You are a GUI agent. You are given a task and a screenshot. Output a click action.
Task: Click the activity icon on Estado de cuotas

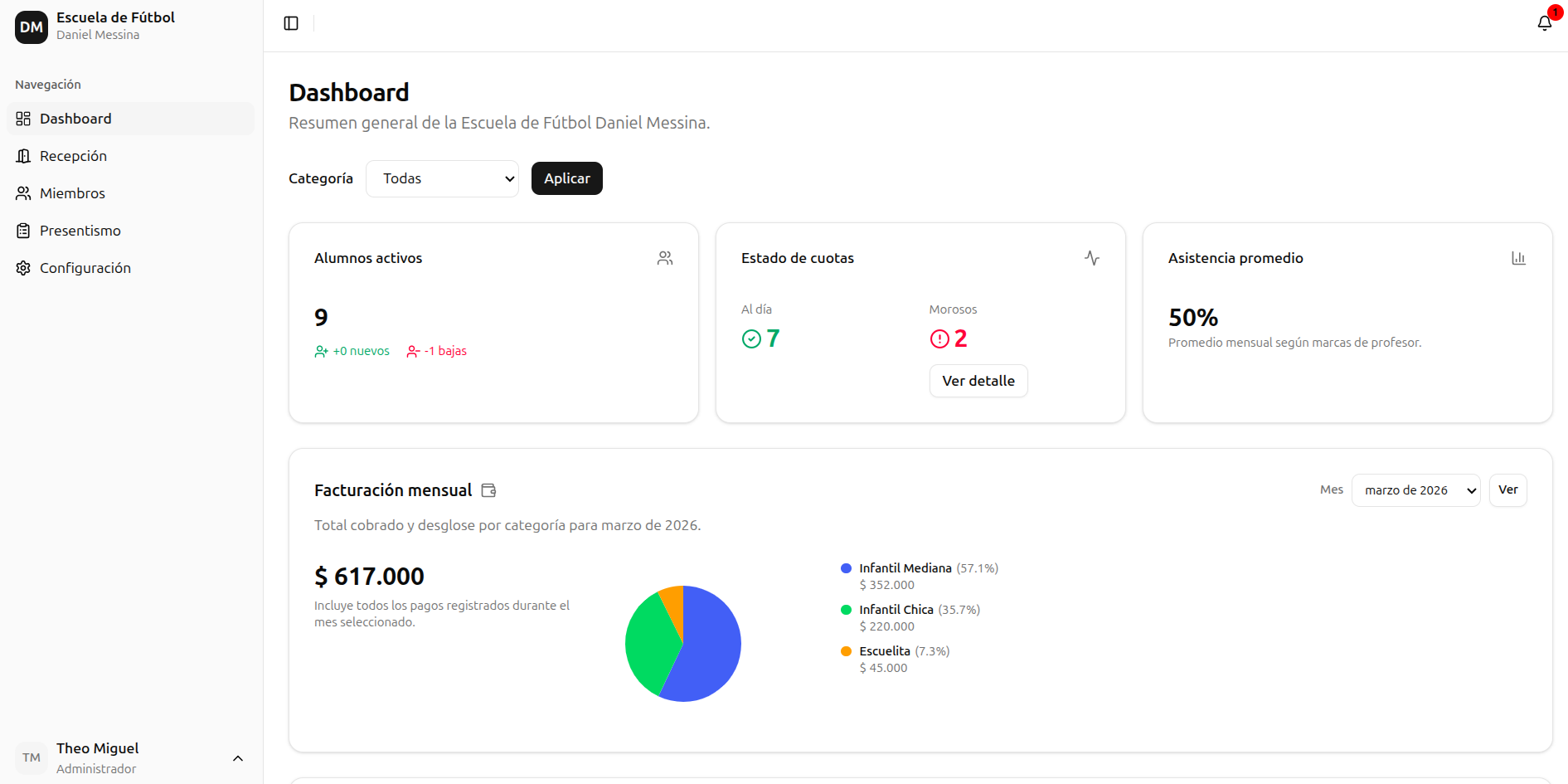[1092, 257]
